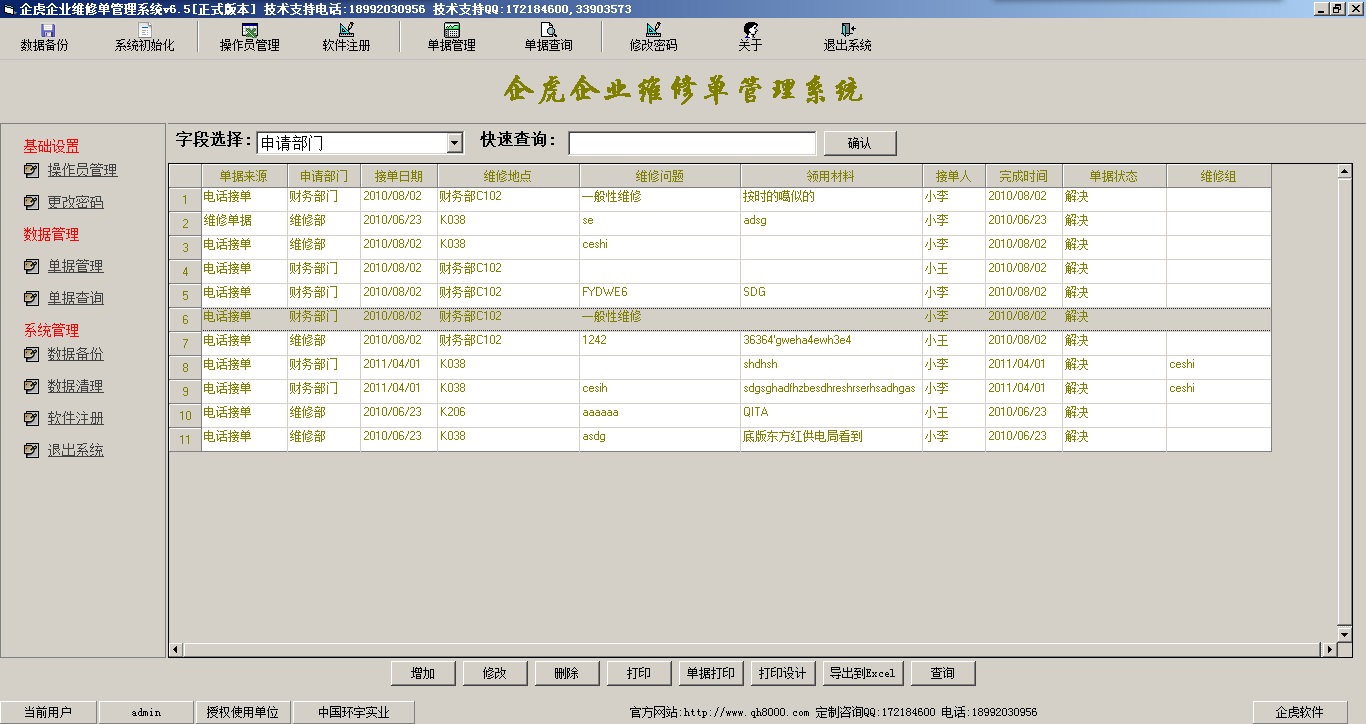Click the 关于 toolbar icon
1366x724 pixels.
click(x=750, y=37)
